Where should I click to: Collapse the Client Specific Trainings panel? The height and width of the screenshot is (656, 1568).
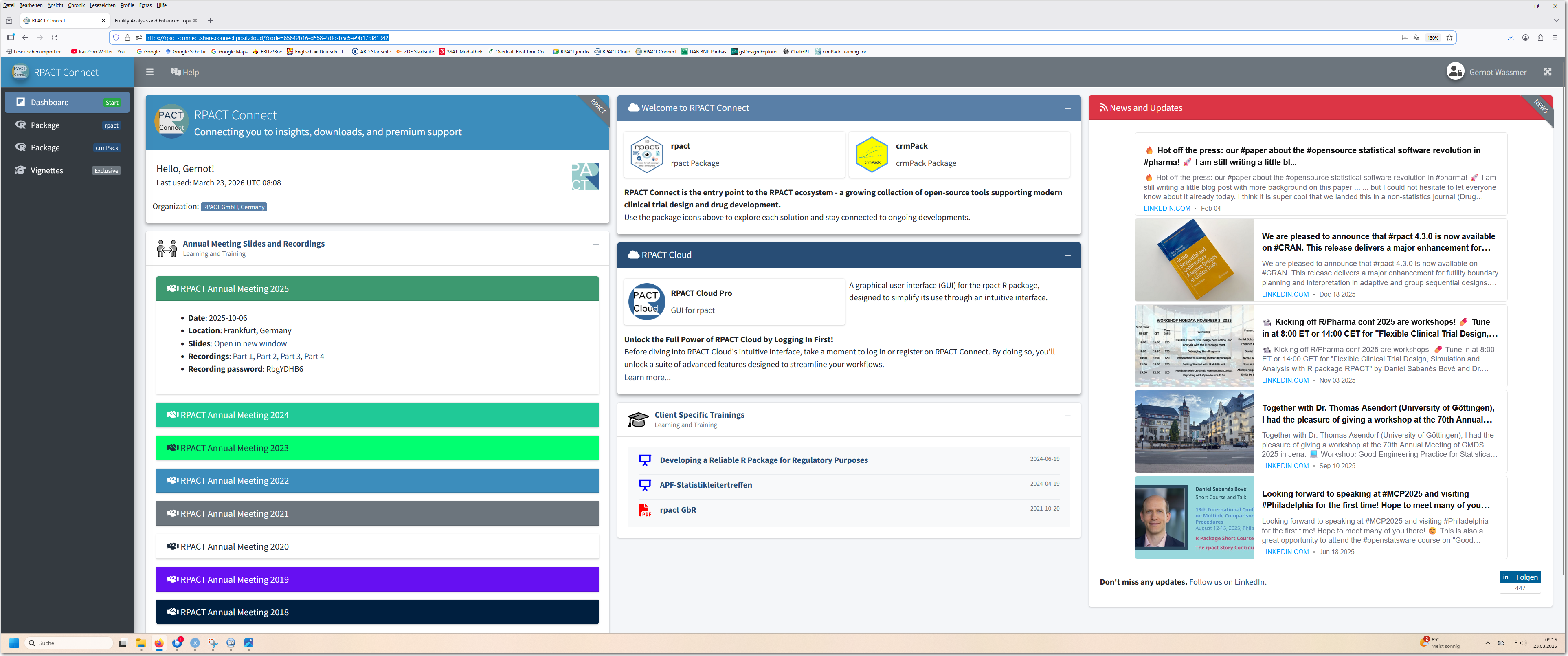coord(1067,416)
